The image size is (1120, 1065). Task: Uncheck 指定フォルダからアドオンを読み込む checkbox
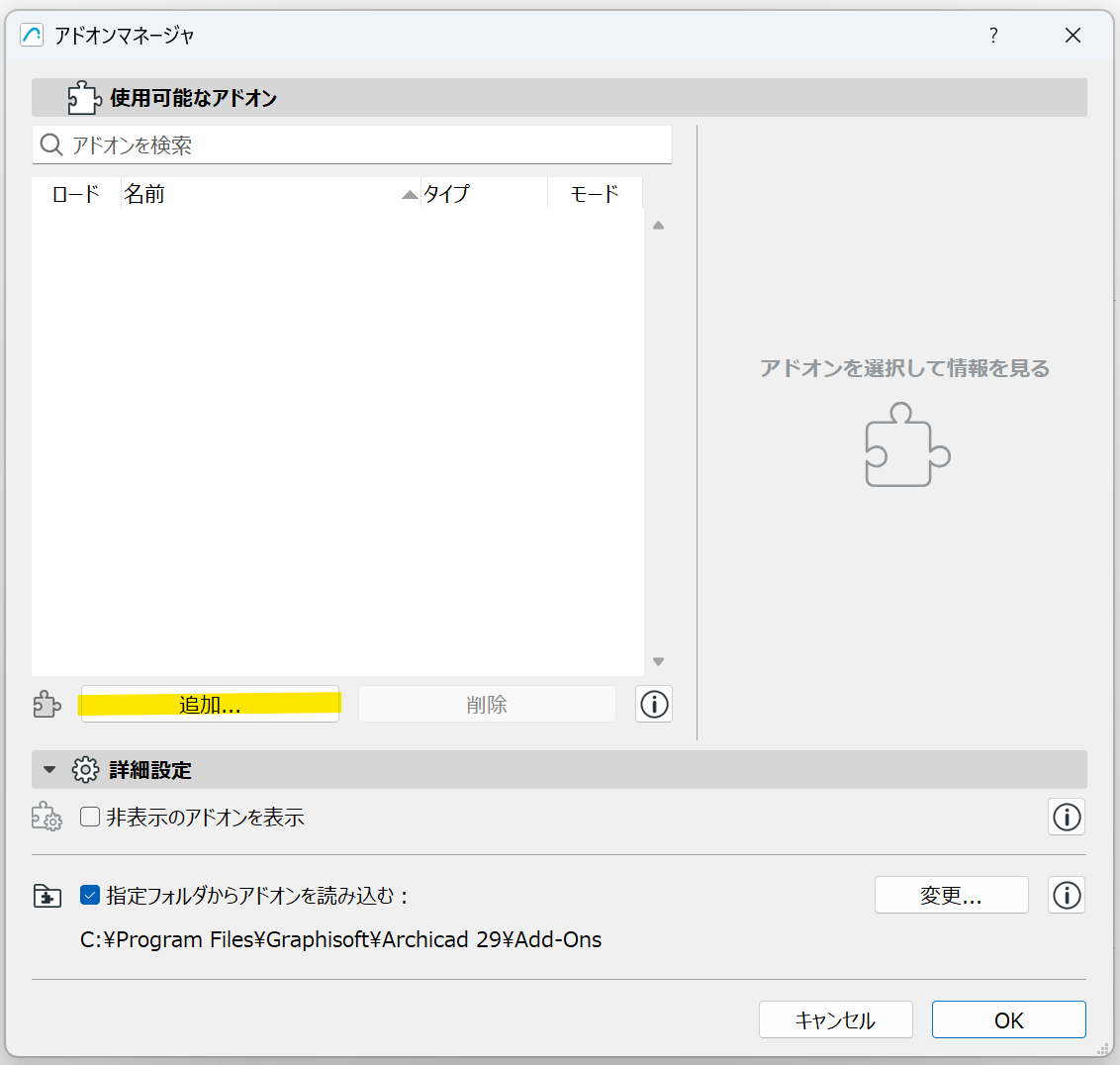click(x=90, y=896)
